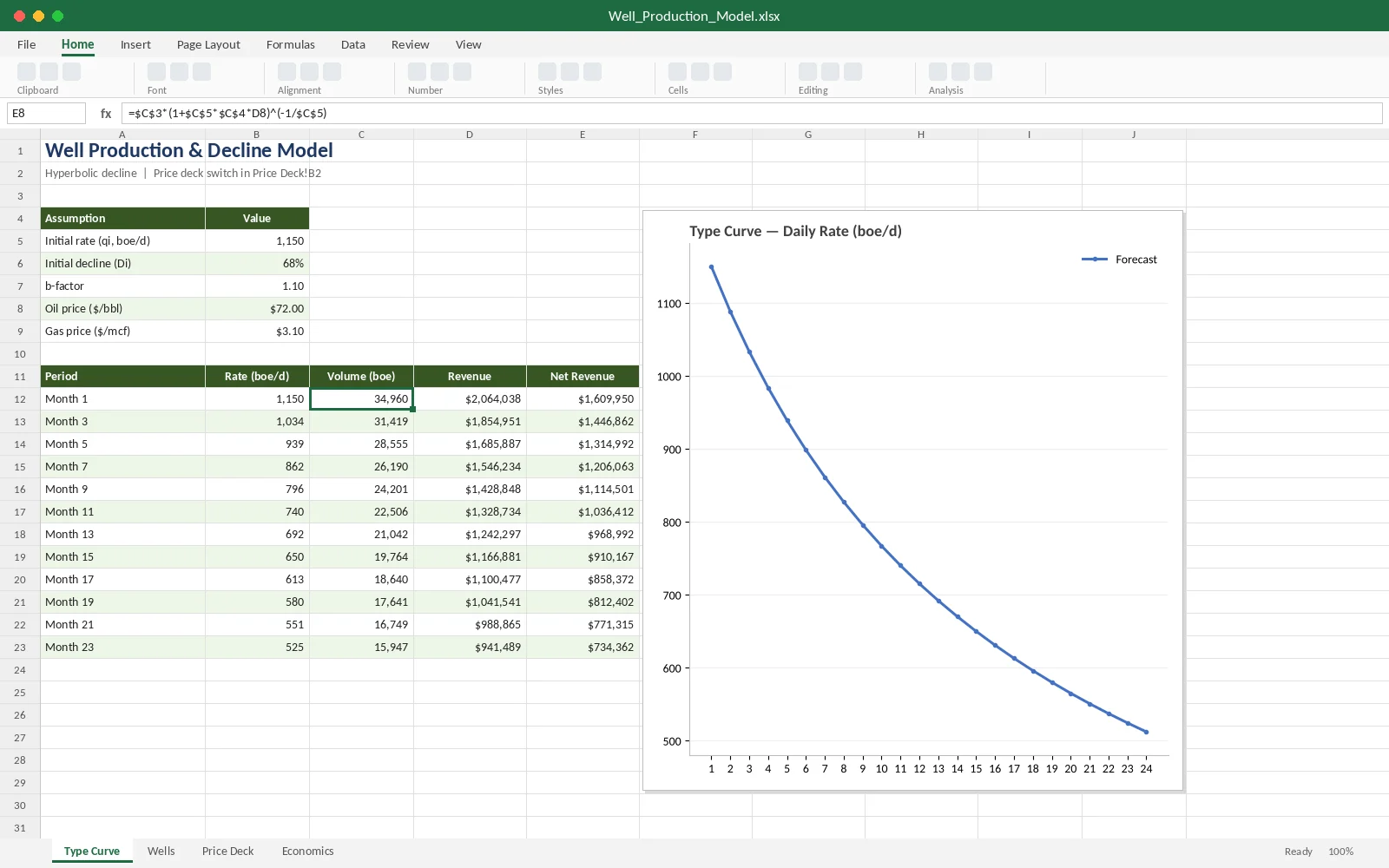Click the Month 3 revenue $1,854,951
The image size is (1389, 868).
[x=470, y=422]
